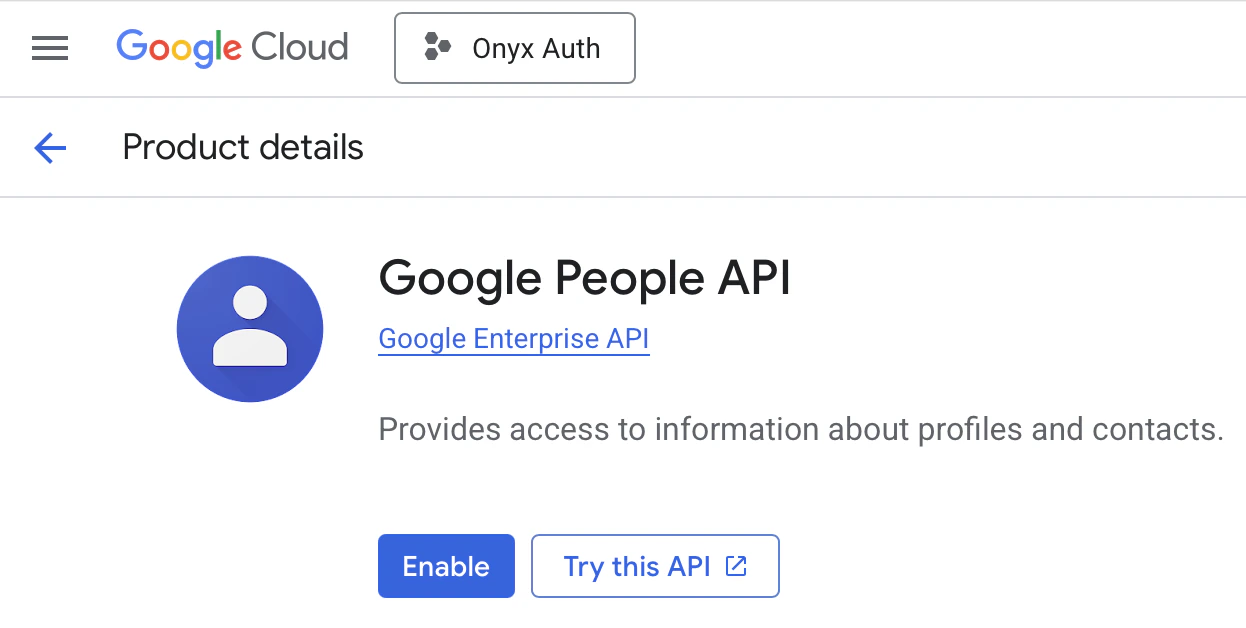Expand the Onyx Auth project selection box
The image size is (1246, 628).
click(514, 47)
